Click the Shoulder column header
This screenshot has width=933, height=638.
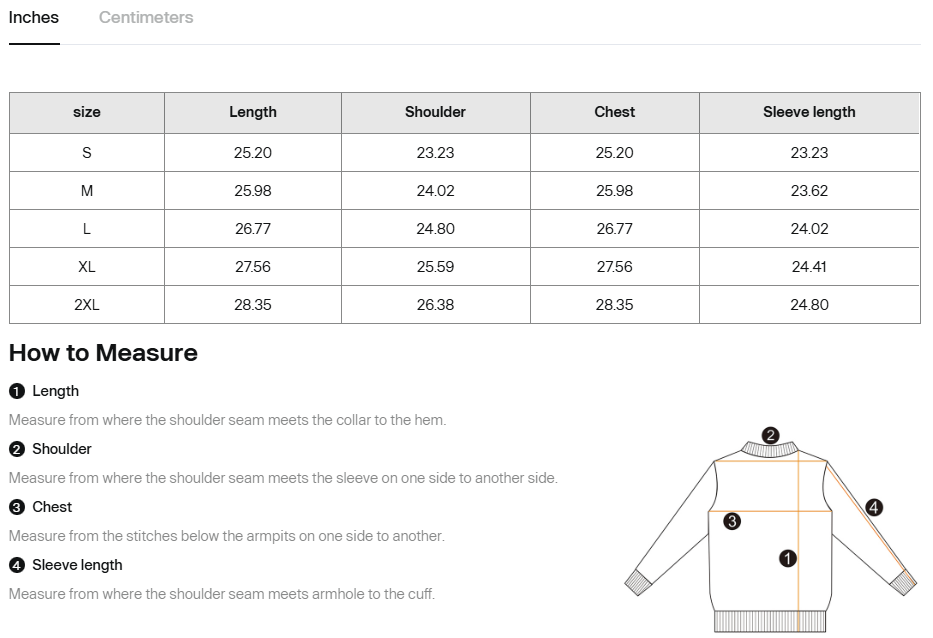[435, 112]
